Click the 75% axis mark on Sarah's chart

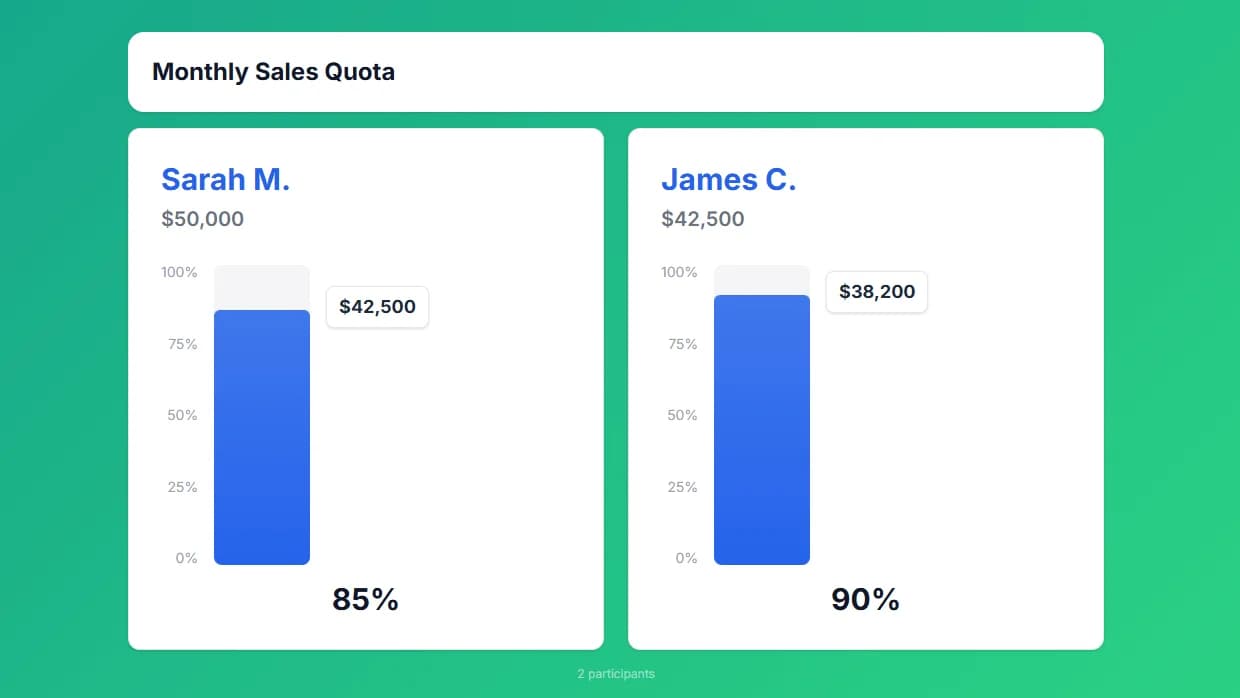[x=182, y=343]
